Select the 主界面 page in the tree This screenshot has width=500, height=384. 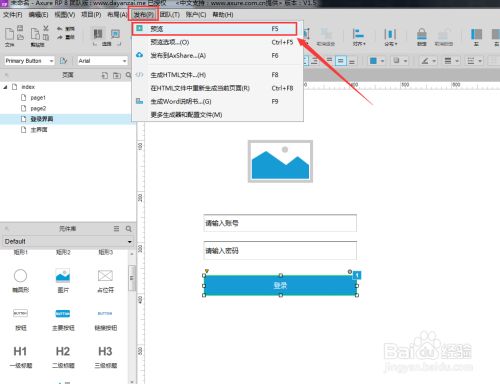coord(39,130)
